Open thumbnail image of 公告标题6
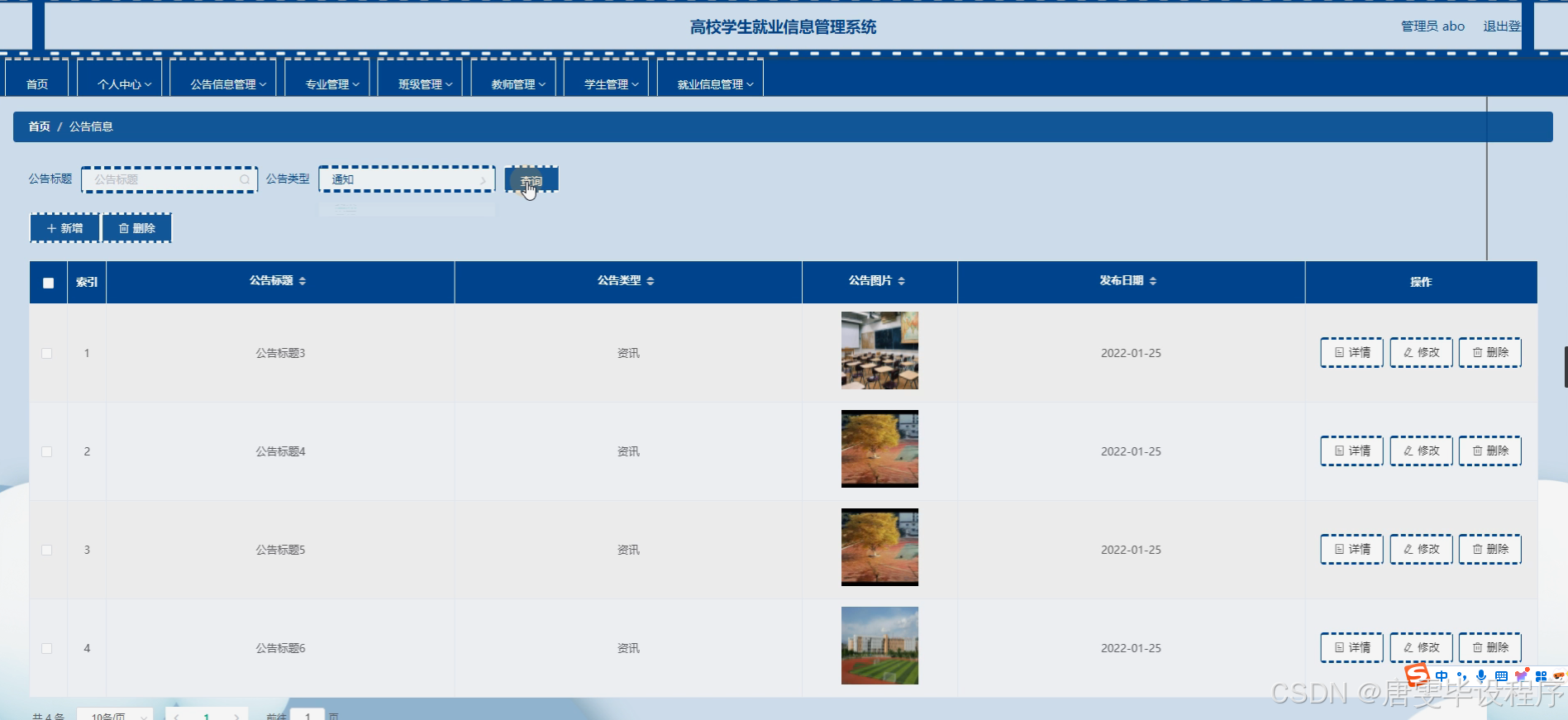Viewport: 1568px width, 720px height. pos(879,646)
